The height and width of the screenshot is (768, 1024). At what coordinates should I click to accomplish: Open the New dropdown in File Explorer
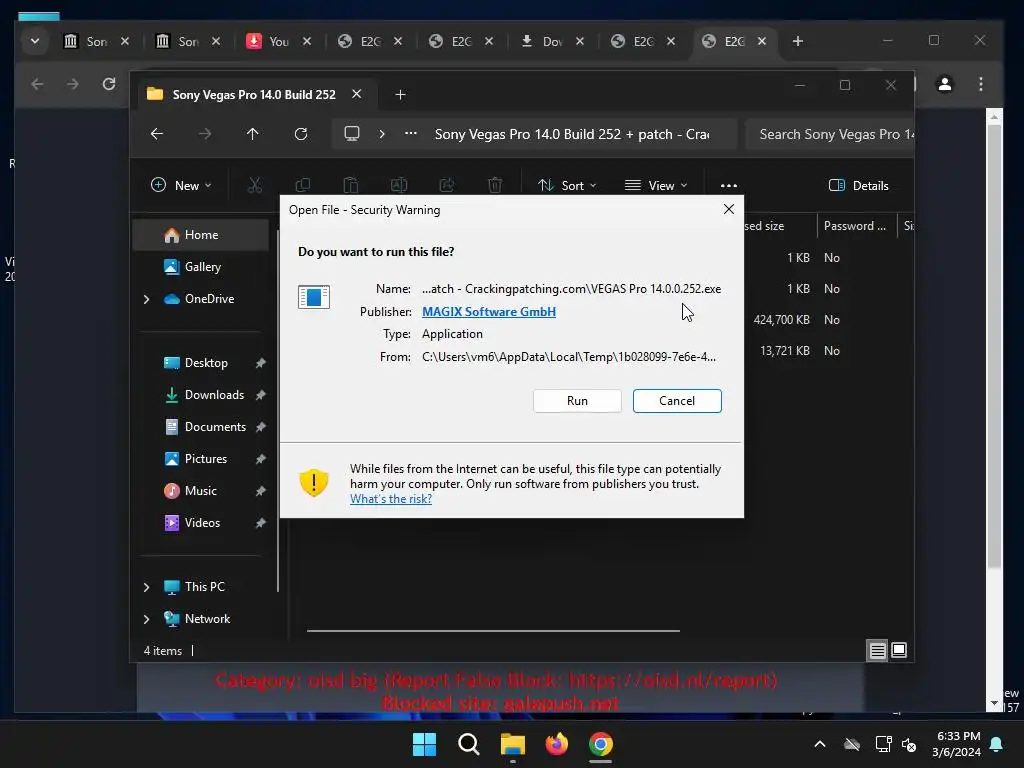(181, 185)
